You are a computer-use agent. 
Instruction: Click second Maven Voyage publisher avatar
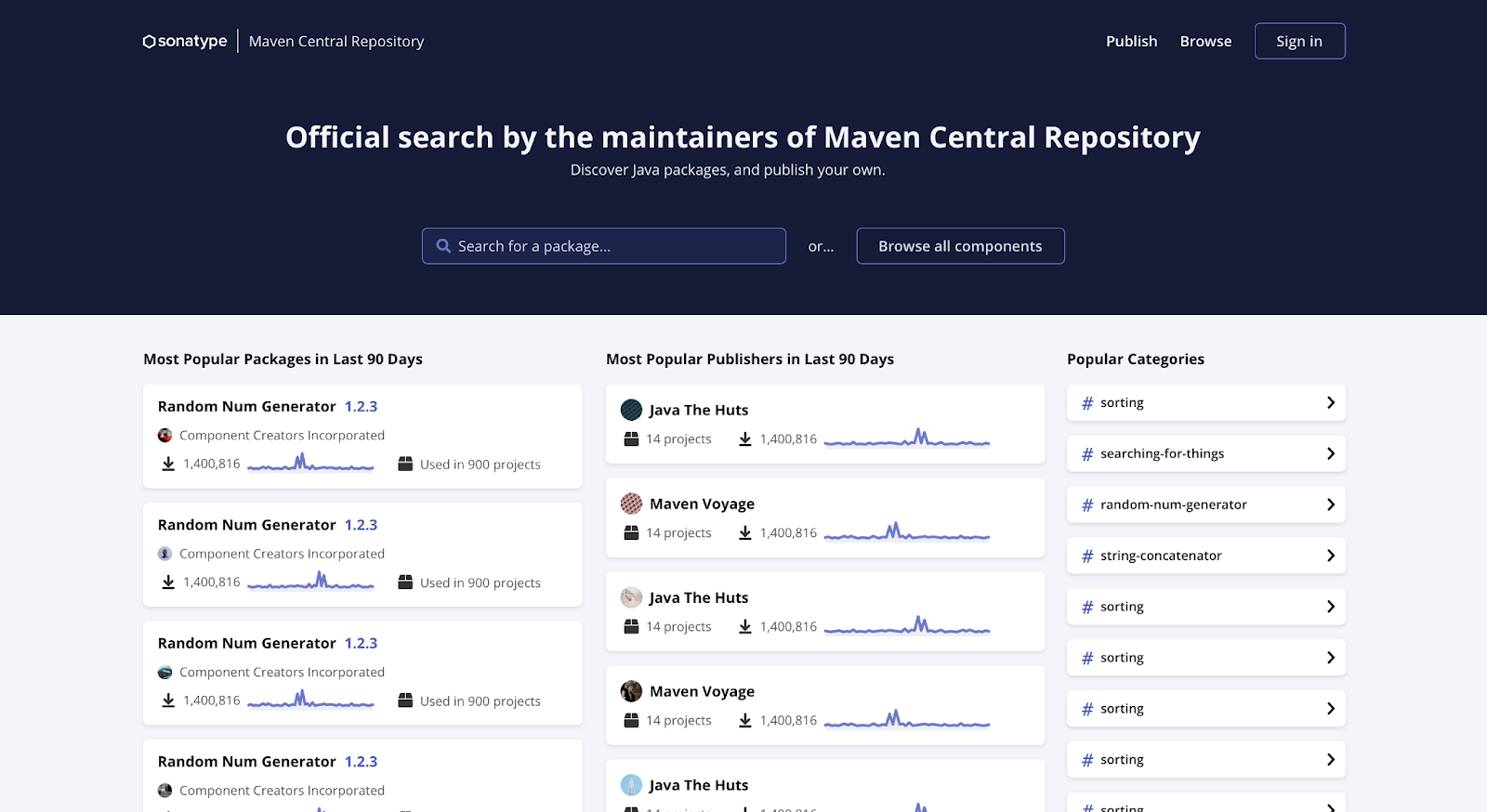pyautogui.click(x=631, y=691)
